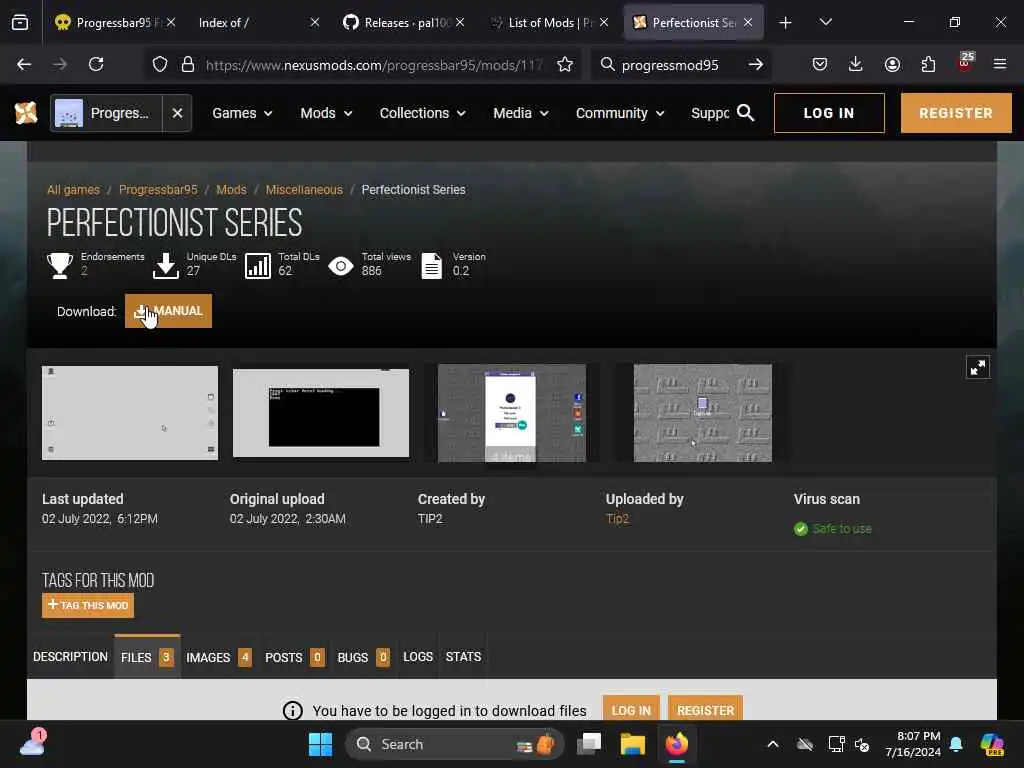Submit search with the arrow icon

coord(756,64)
